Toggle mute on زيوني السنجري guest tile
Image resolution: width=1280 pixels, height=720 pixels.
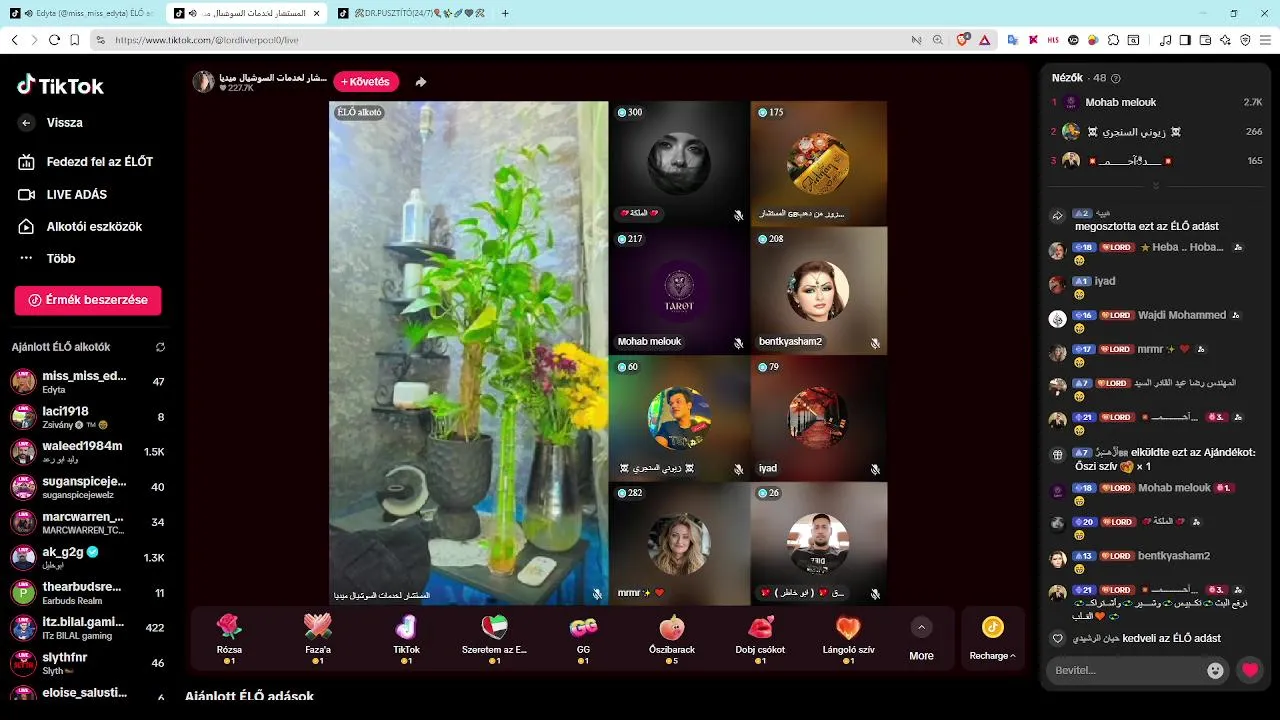(738, 469)
